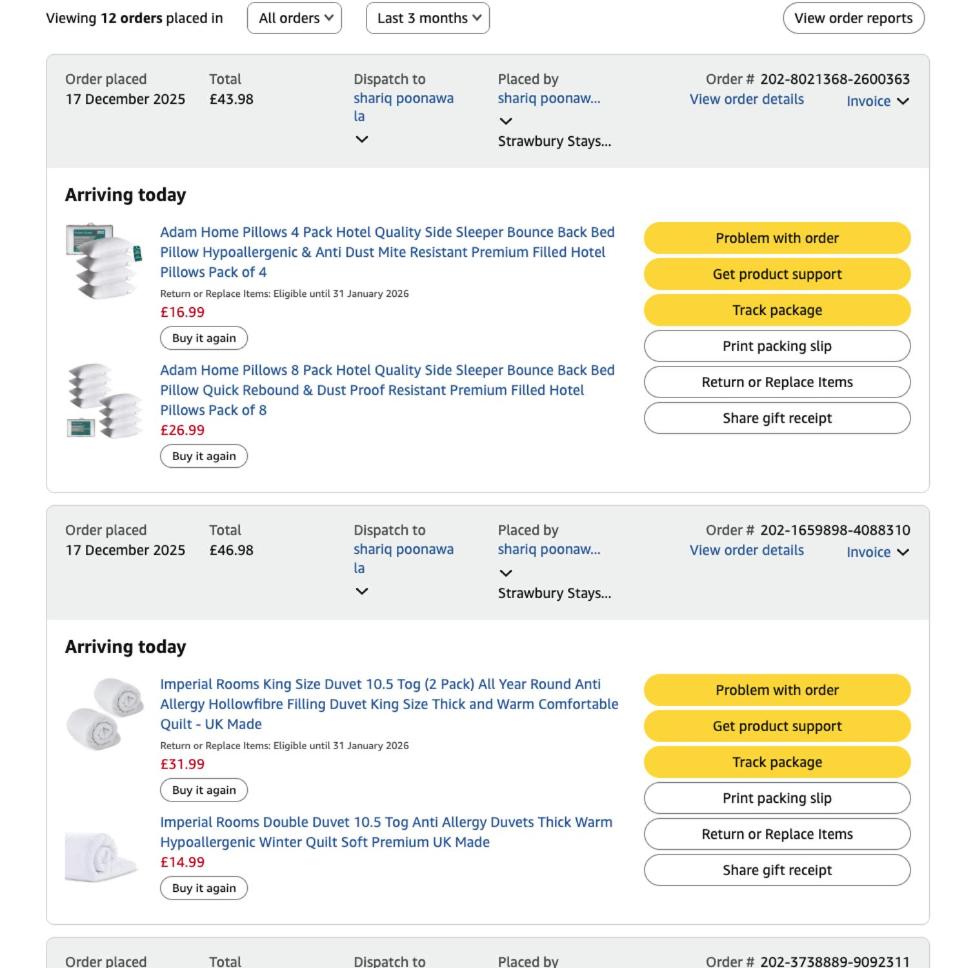964x968 pixels.
Task: View order details for order 202-8021368-2600363
Action: tap(746, 99)
